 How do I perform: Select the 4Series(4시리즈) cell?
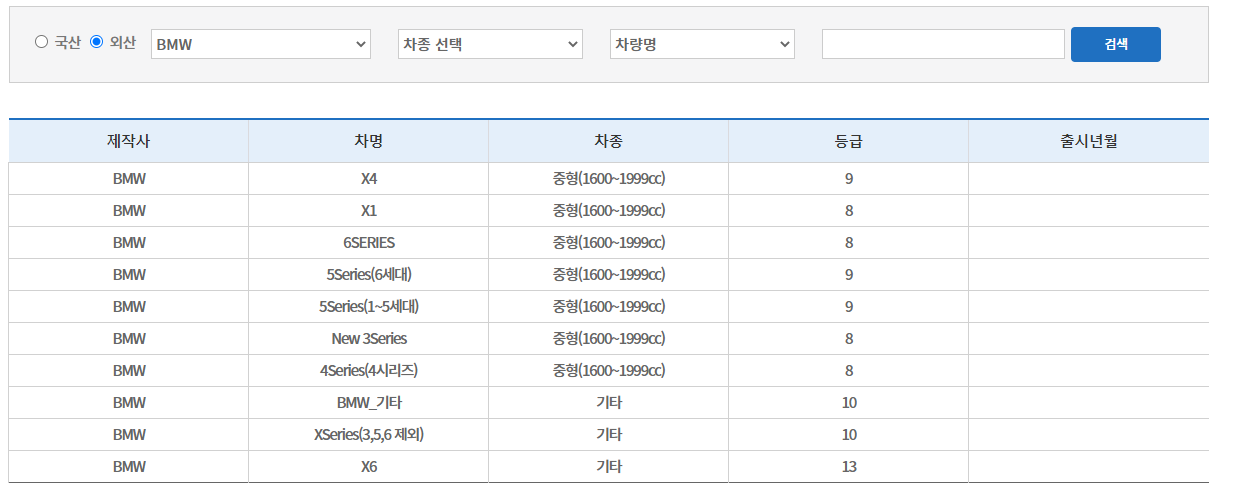pos(369,371)
